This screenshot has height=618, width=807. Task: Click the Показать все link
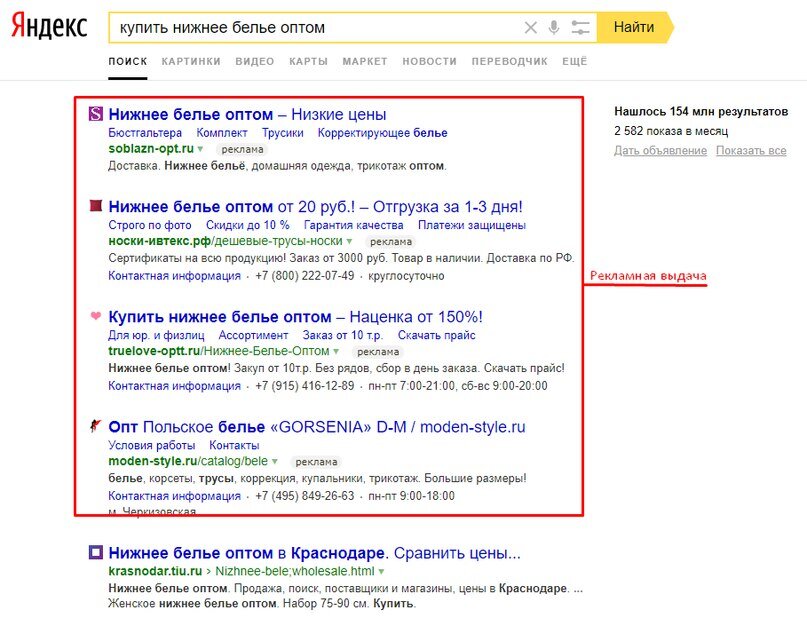coord(751,150)
